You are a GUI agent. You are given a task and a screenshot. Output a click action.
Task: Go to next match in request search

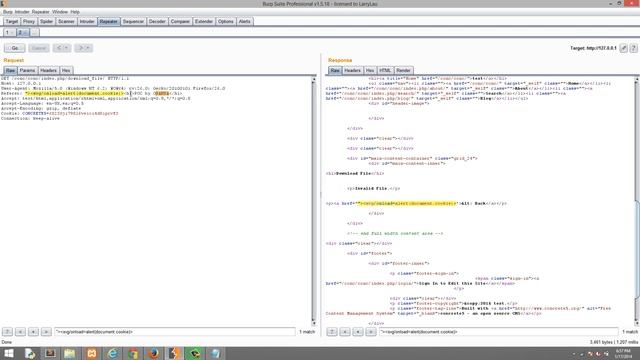click(46, 332)
